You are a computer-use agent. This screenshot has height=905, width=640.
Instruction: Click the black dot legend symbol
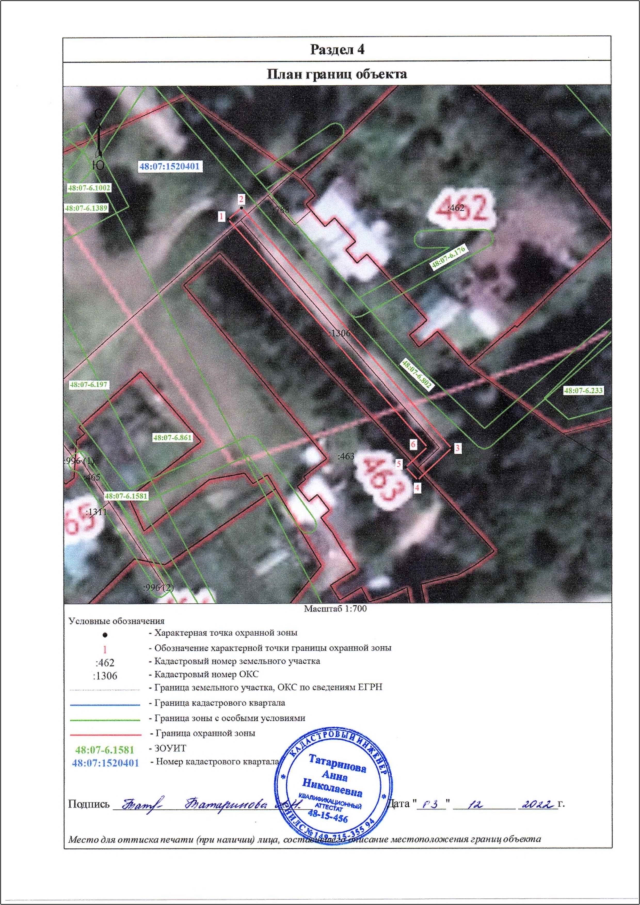click(105, 634)
